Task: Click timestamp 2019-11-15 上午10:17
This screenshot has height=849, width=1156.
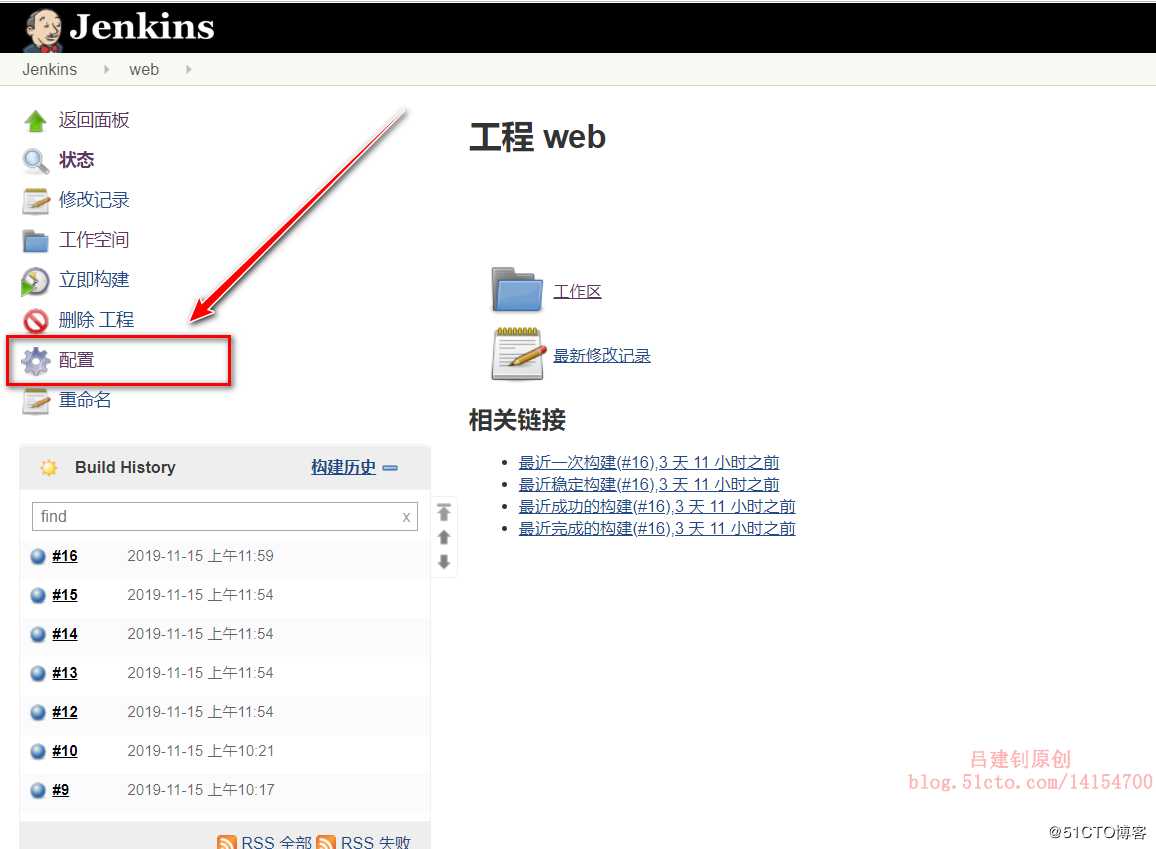Action: click(201, 791)
